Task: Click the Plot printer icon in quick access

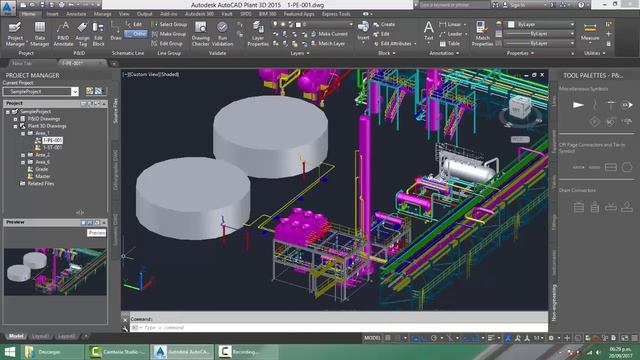Action: click(61, 5)
